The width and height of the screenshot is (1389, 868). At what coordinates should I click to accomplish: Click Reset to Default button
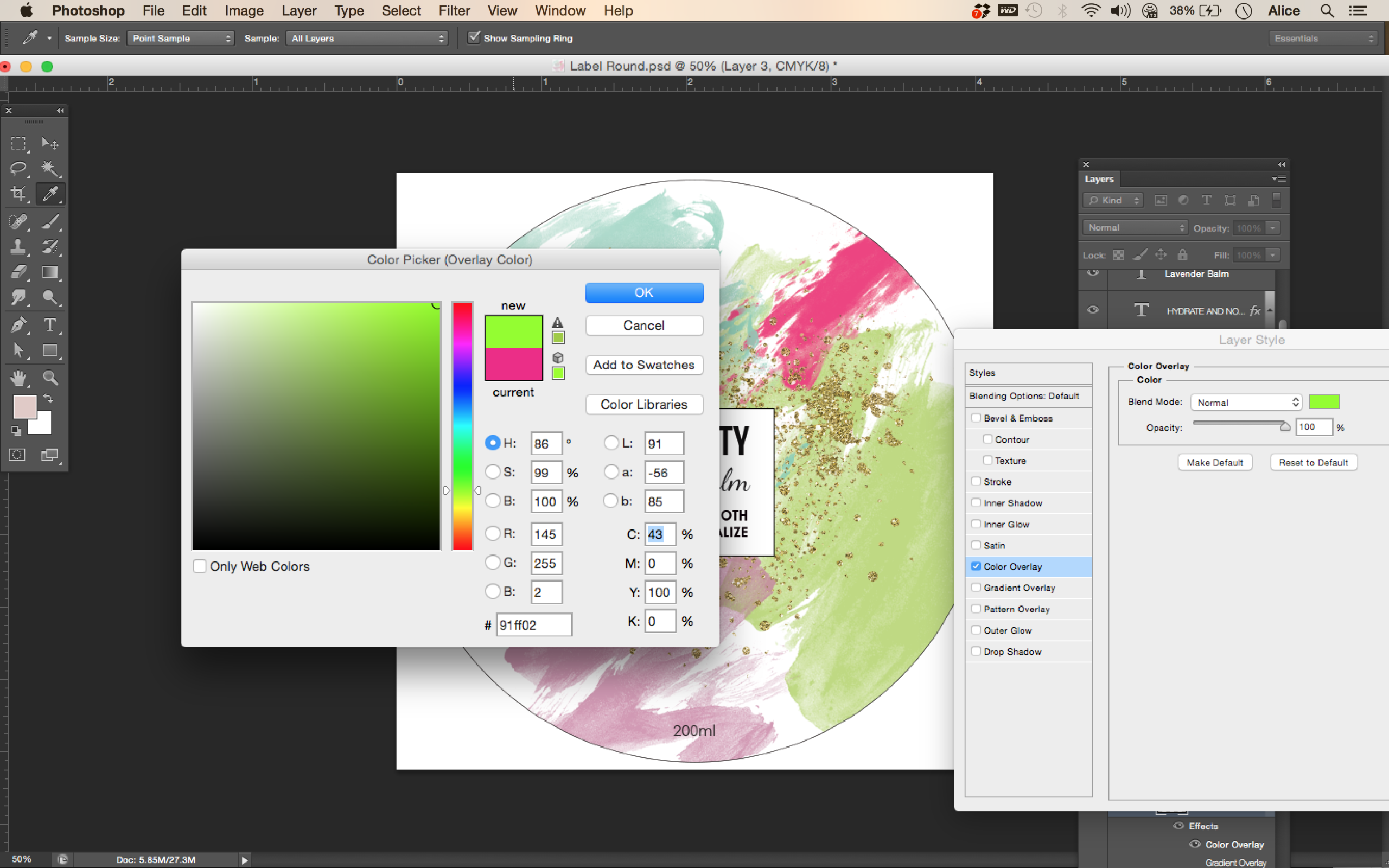[1313, 462]
